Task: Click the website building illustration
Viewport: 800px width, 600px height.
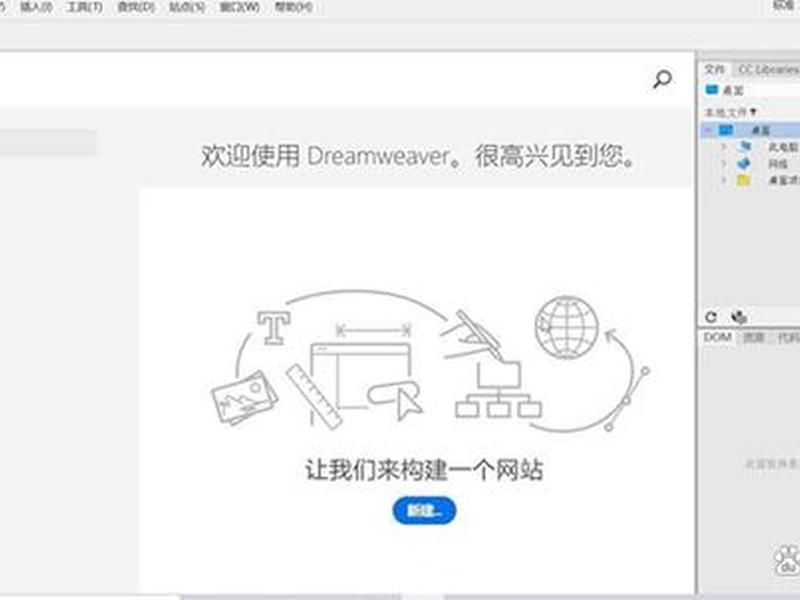Action: click(x=430, y=361)
